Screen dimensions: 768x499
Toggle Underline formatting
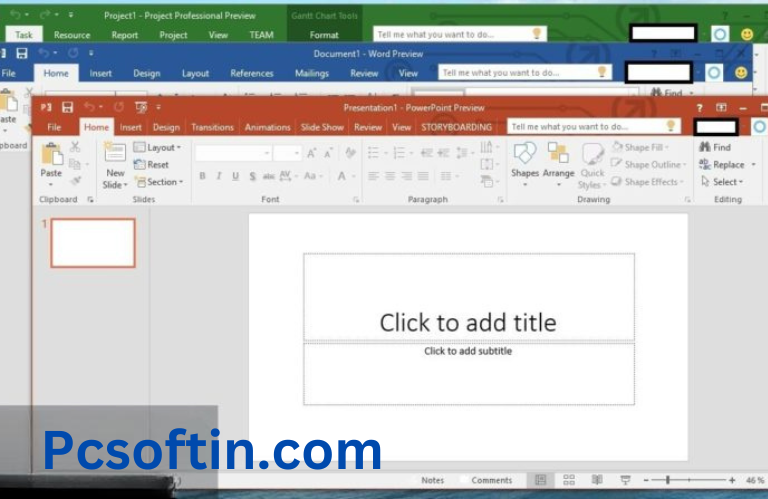pos(236,176)
